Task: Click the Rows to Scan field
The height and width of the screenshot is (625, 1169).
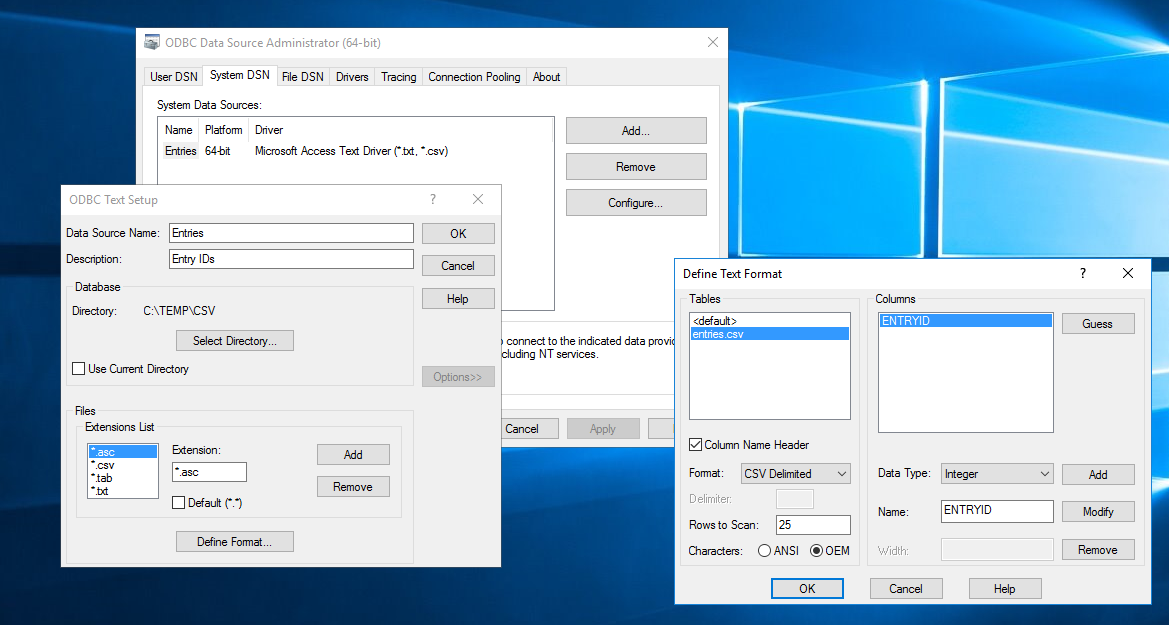Action: coord(813,525)
